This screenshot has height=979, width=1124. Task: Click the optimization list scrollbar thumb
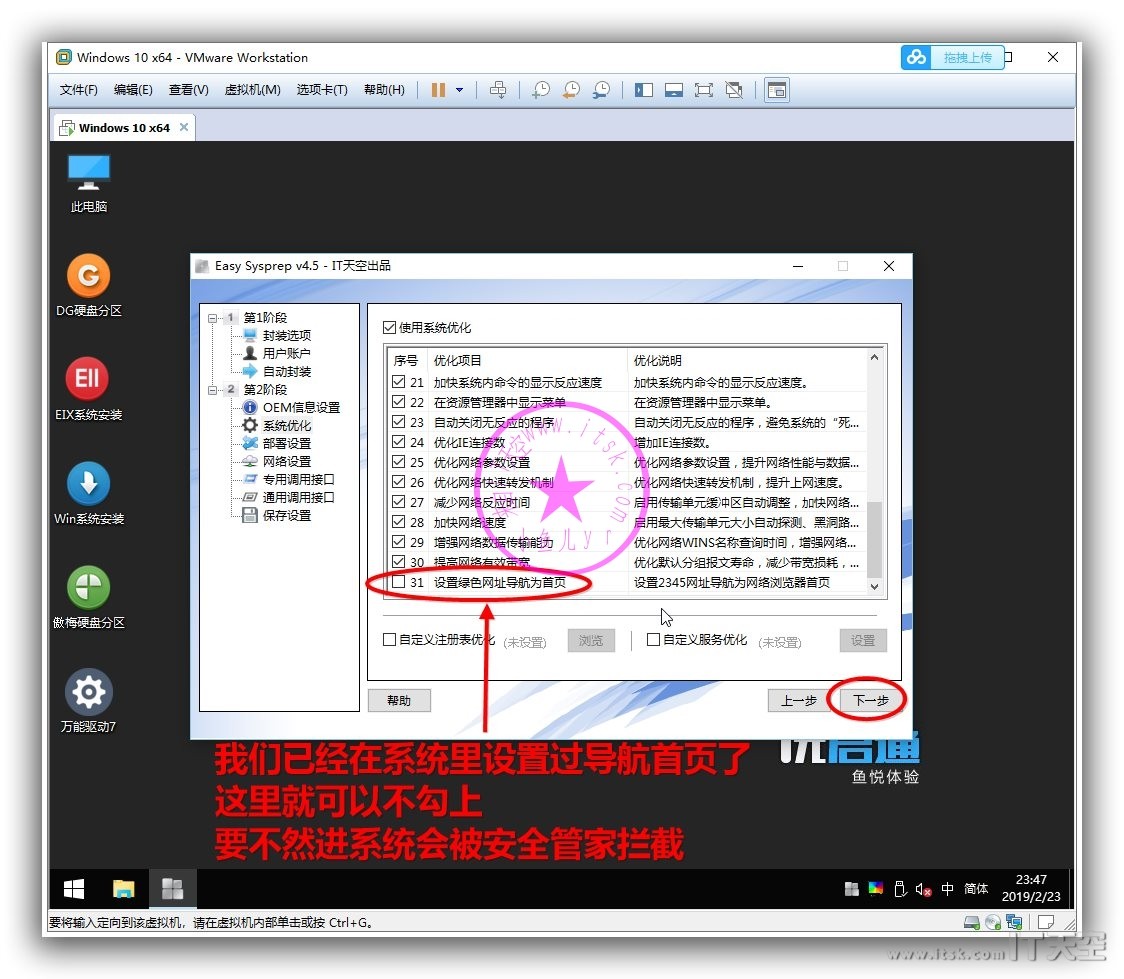pos(875,539)
